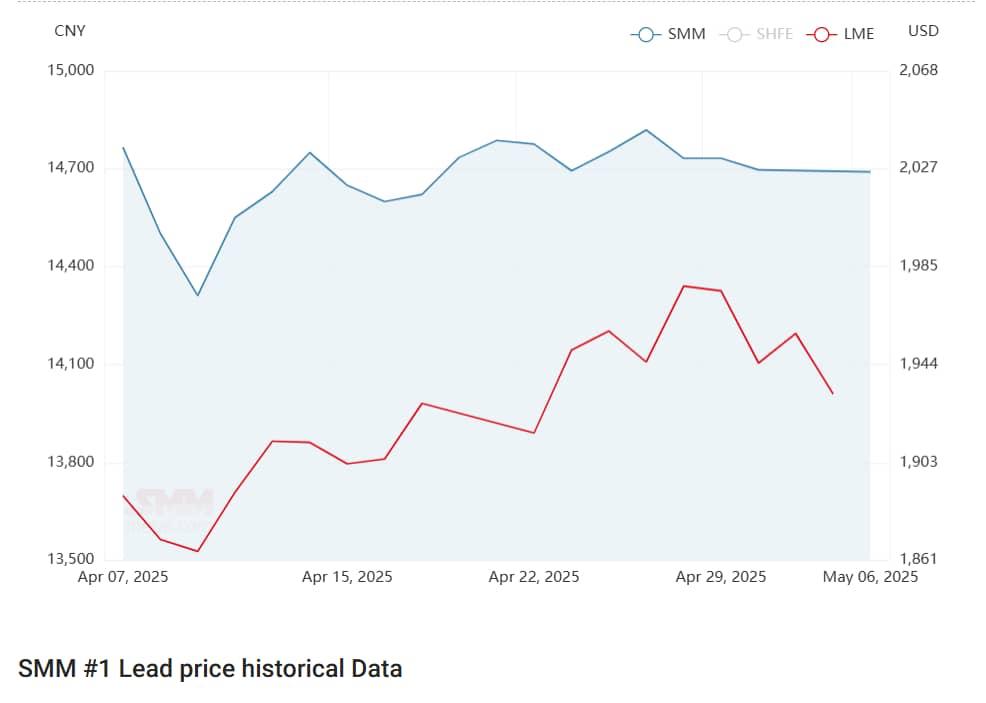Click the CNY axis unit label
Viewport: 986px width, 703px height.
click(x=70, y=31)
